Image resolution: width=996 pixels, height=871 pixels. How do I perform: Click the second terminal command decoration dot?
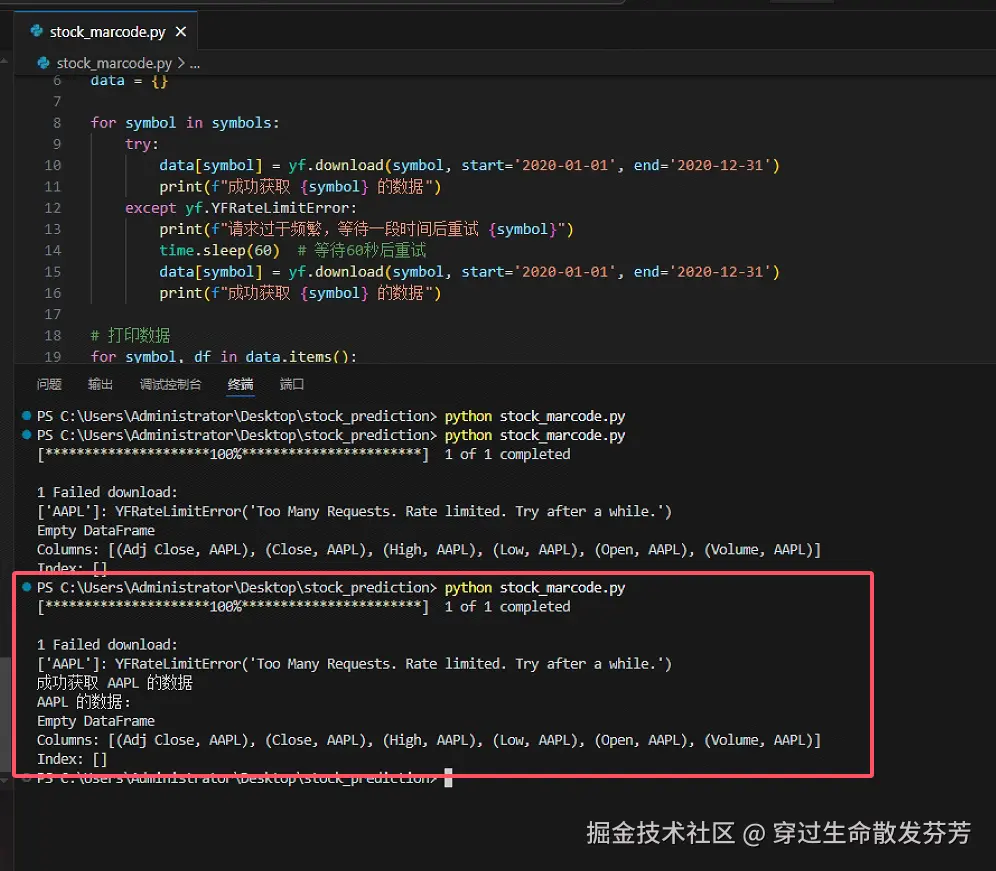pyautogui.click(x=27, y=435)
